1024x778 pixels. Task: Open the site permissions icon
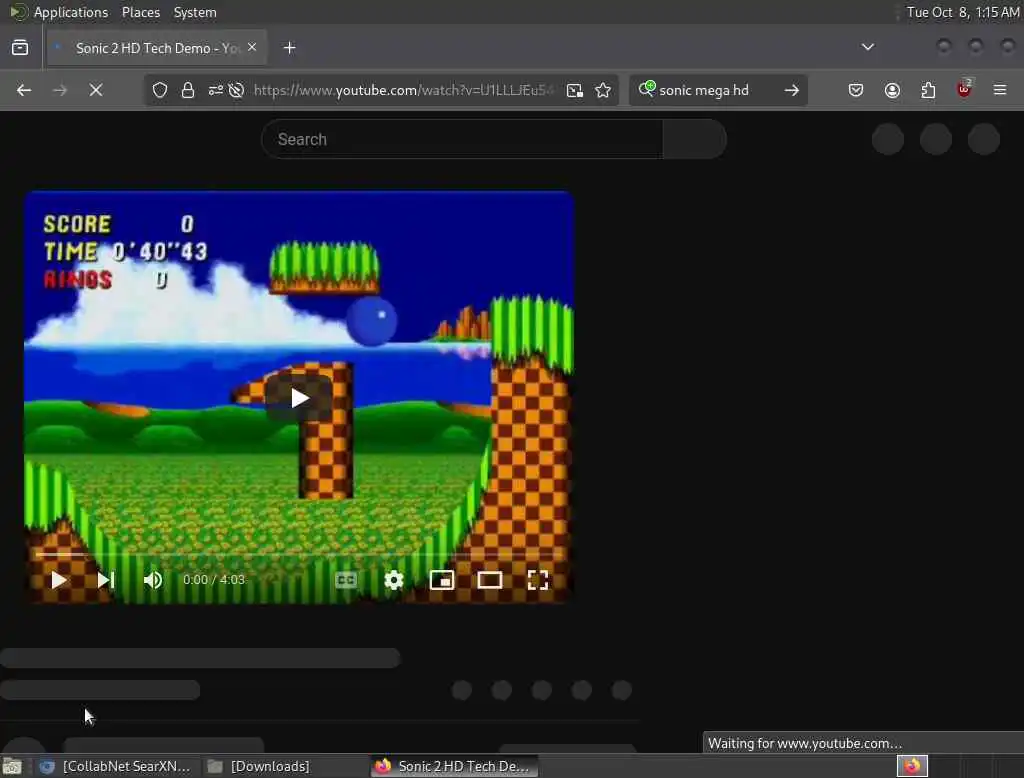(x=216, y=90)
